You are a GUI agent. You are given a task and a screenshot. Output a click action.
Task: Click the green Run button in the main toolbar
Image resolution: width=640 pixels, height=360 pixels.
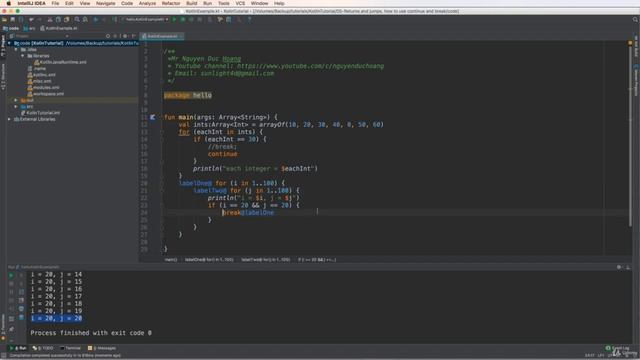(x=174, y=19)
